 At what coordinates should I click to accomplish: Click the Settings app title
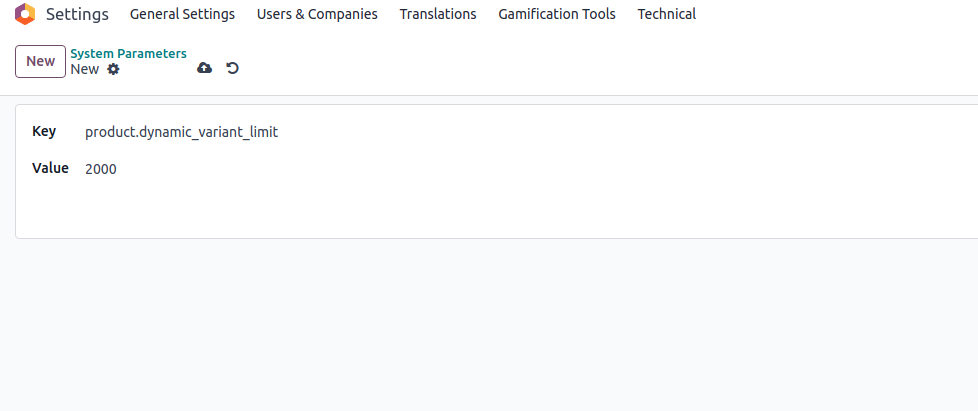tap(77, 14)
